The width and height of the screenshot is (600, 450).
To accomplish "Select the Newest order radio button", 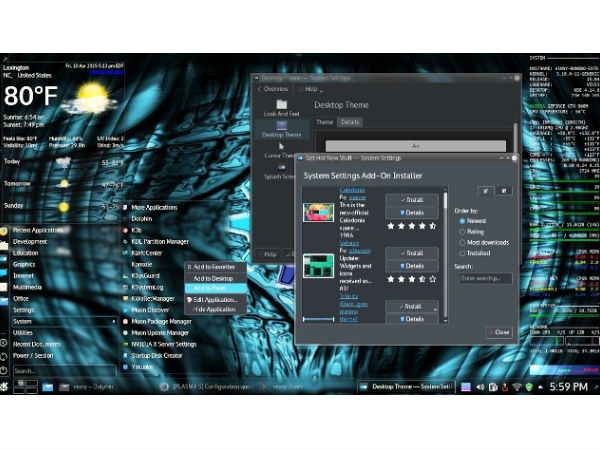I will (x=461, y=220).
